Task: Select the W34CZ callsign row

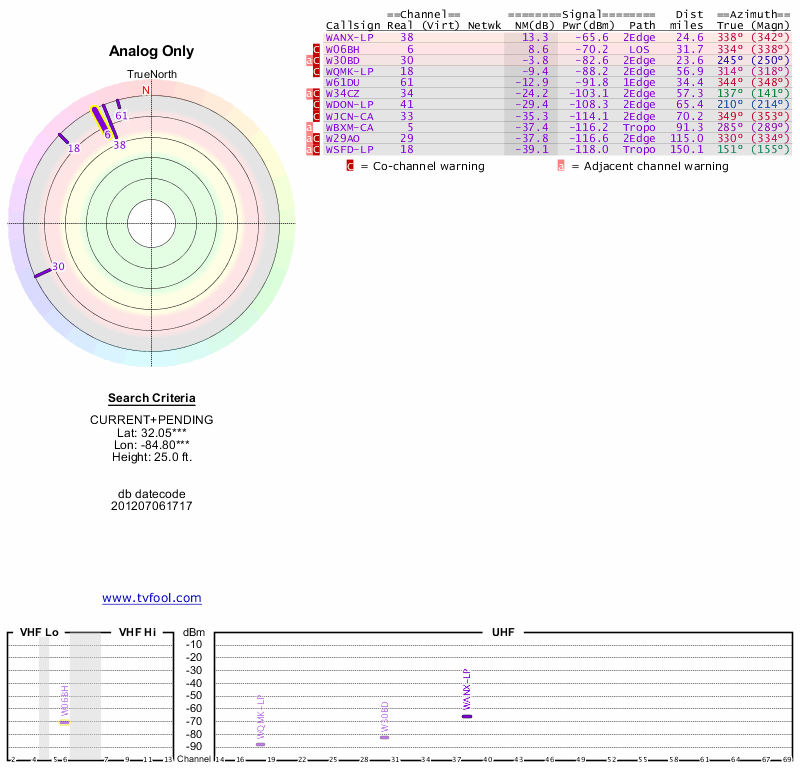Action: (342, 93)
